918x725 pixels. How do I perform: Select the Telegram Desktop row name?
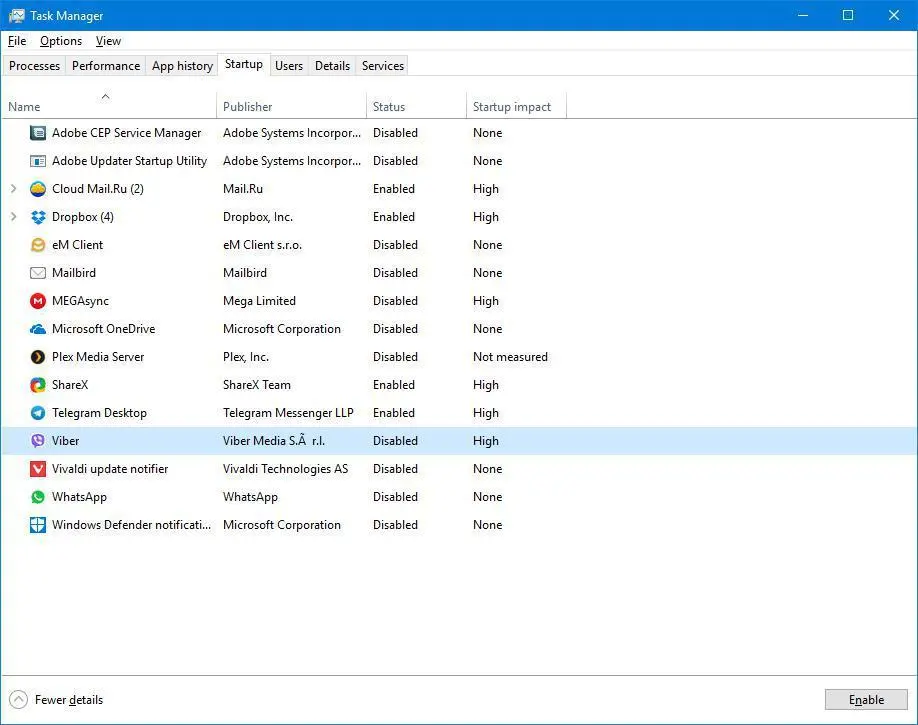tap(99, 413)
